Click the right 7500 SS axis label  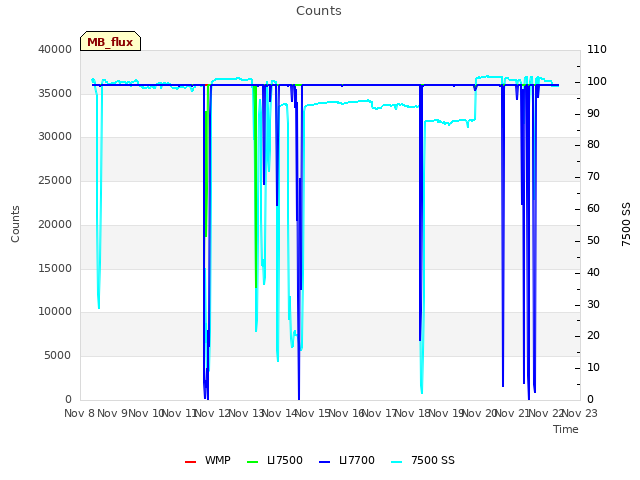point(626,224)
